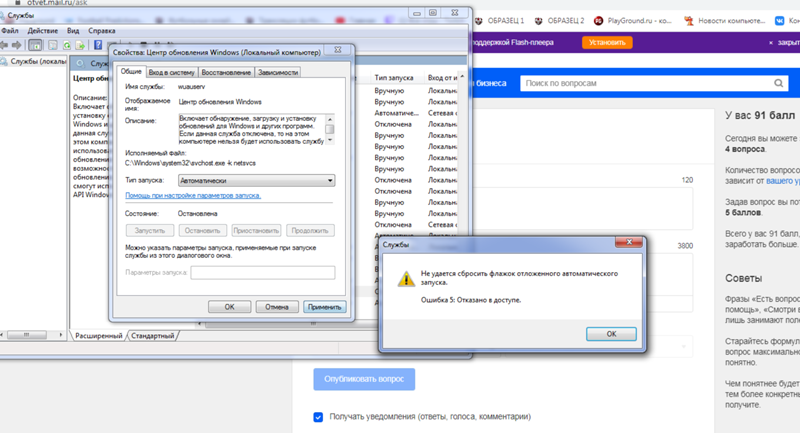Click the service list scroll-up arrow
Image resolution: width=800 pixels, height=433 pixels.
click(462, 77)
